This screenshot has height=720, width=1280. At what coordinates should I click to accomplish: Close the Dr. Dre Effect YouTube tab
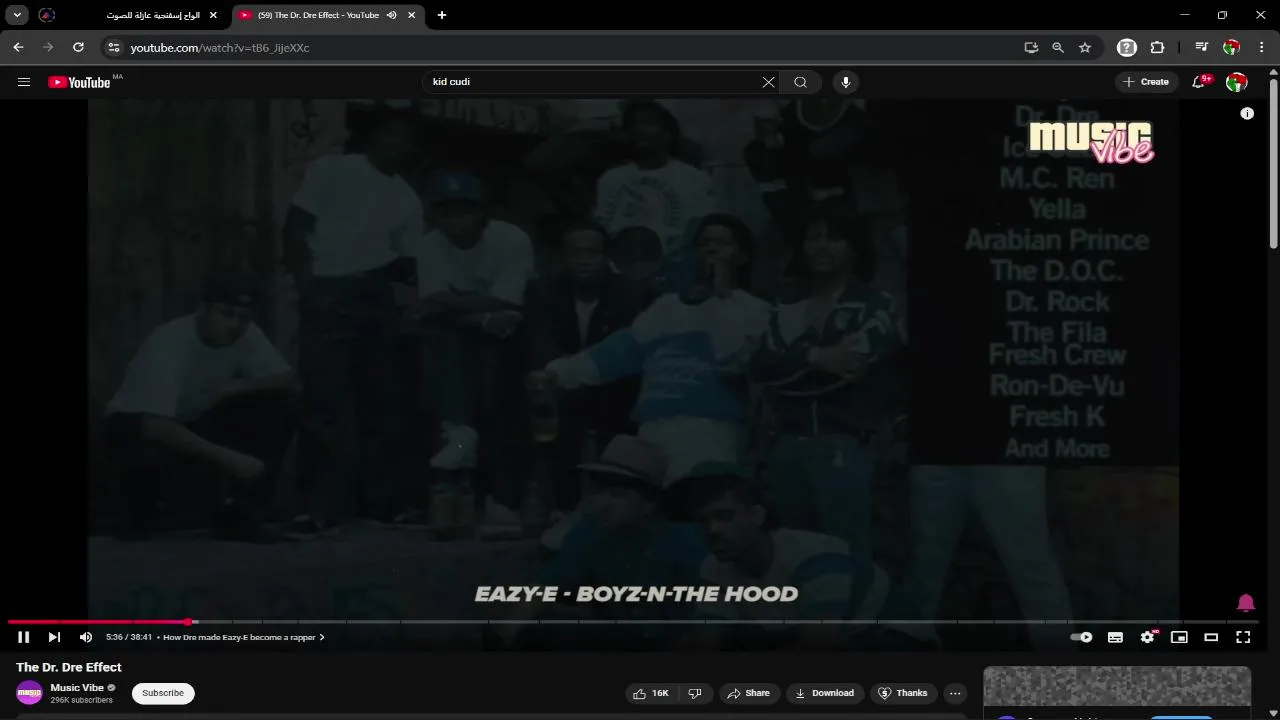[412, 15]
